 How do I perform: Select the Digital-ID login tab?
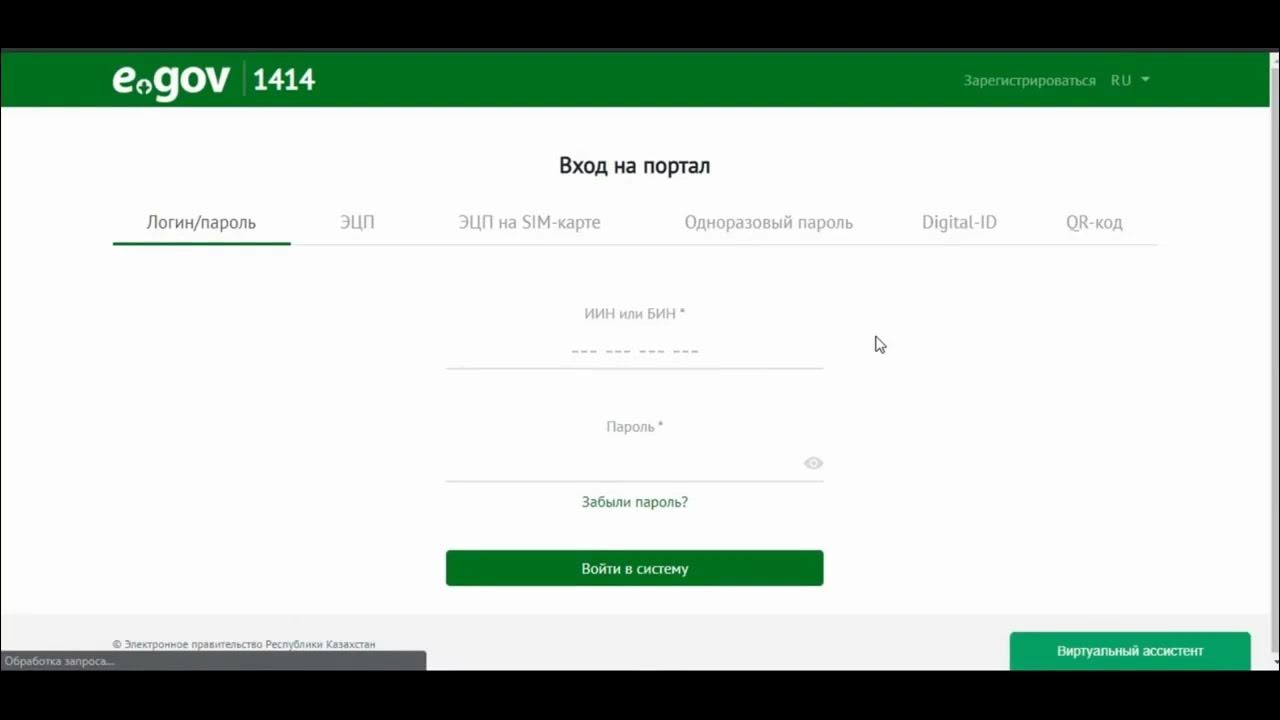[959, 222]
